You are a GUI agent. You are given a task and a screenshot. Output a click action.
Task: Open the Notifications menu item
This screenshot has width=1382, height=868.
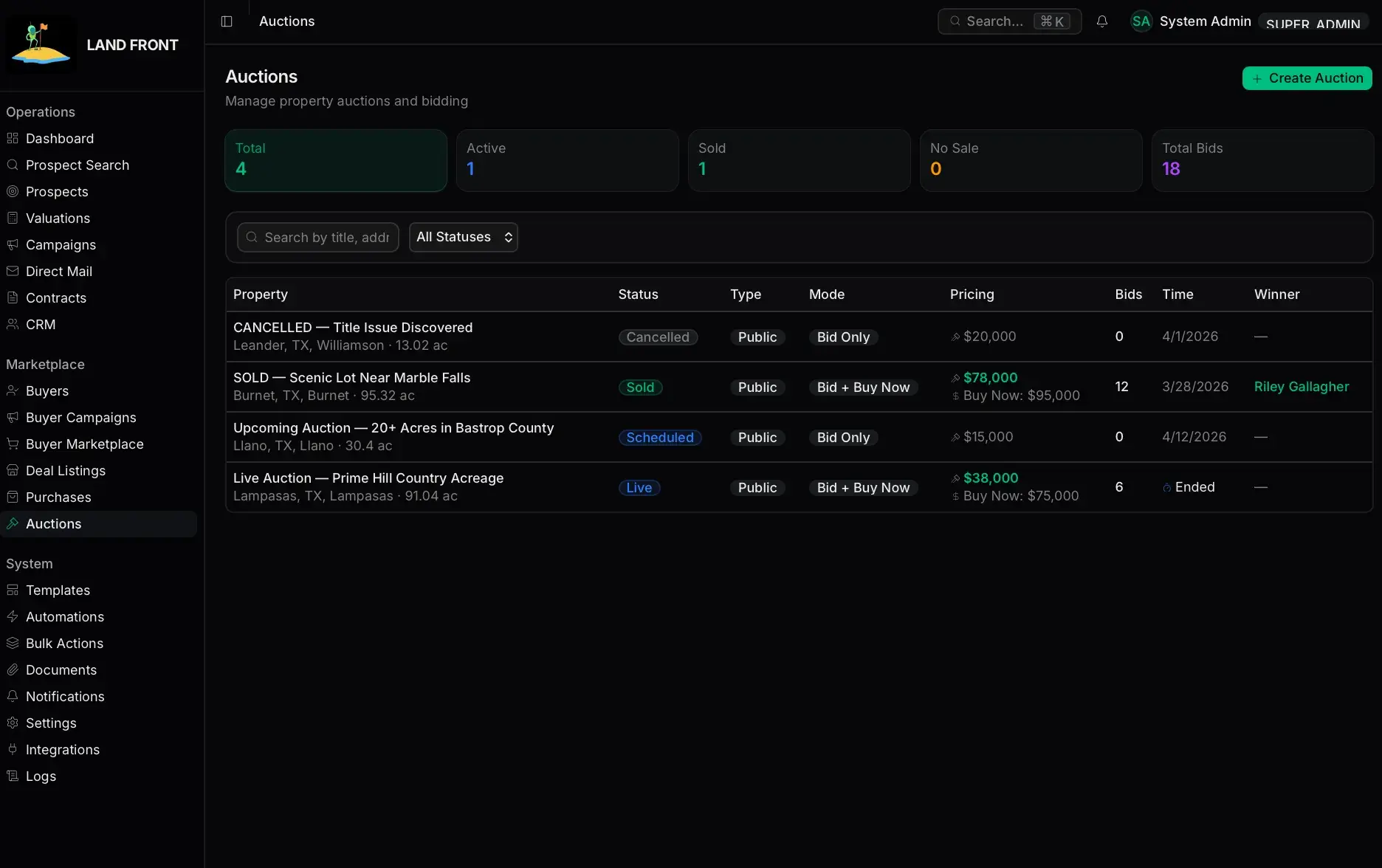[98, 696]
